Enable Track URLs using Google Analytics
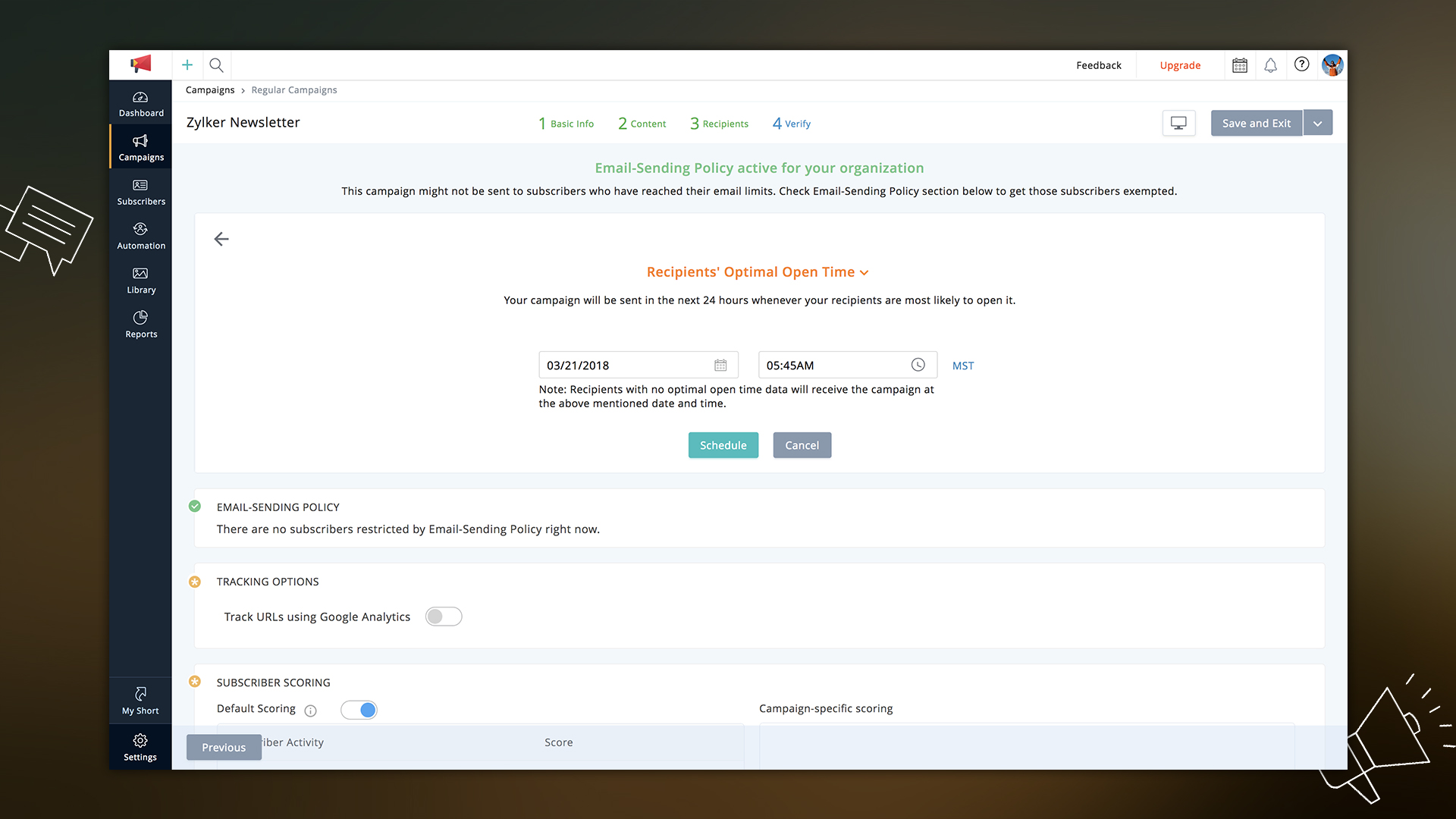The height and width of the screenshot is (819, 1456). pos(444,617)
